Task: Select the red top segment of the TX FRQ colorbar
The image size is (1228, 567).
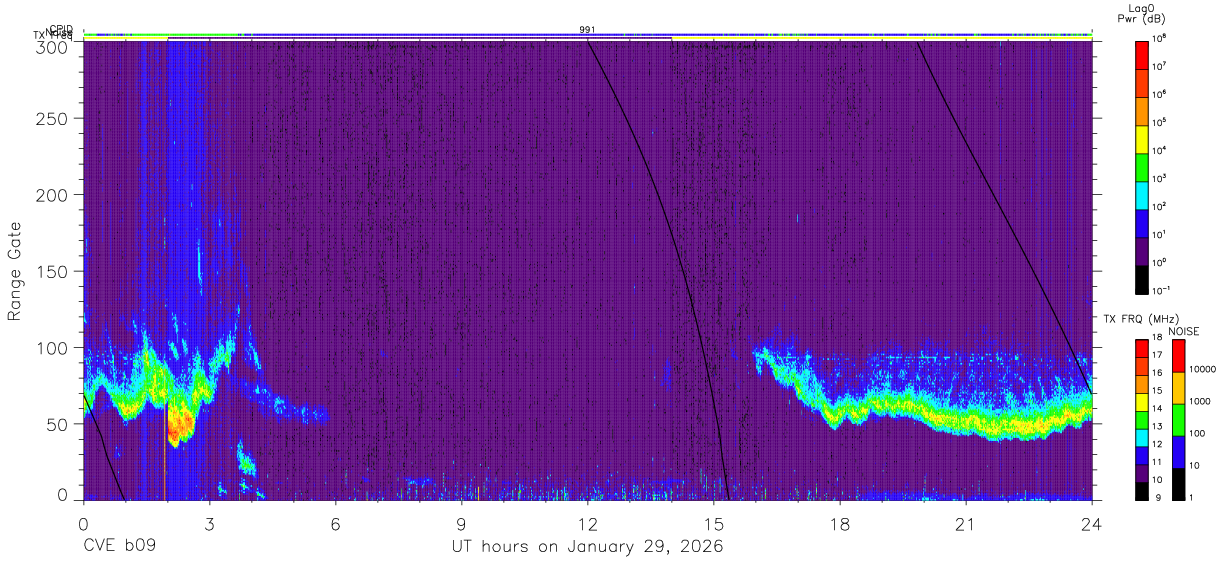Action: pyautogui.click(x=1143, y=350)
